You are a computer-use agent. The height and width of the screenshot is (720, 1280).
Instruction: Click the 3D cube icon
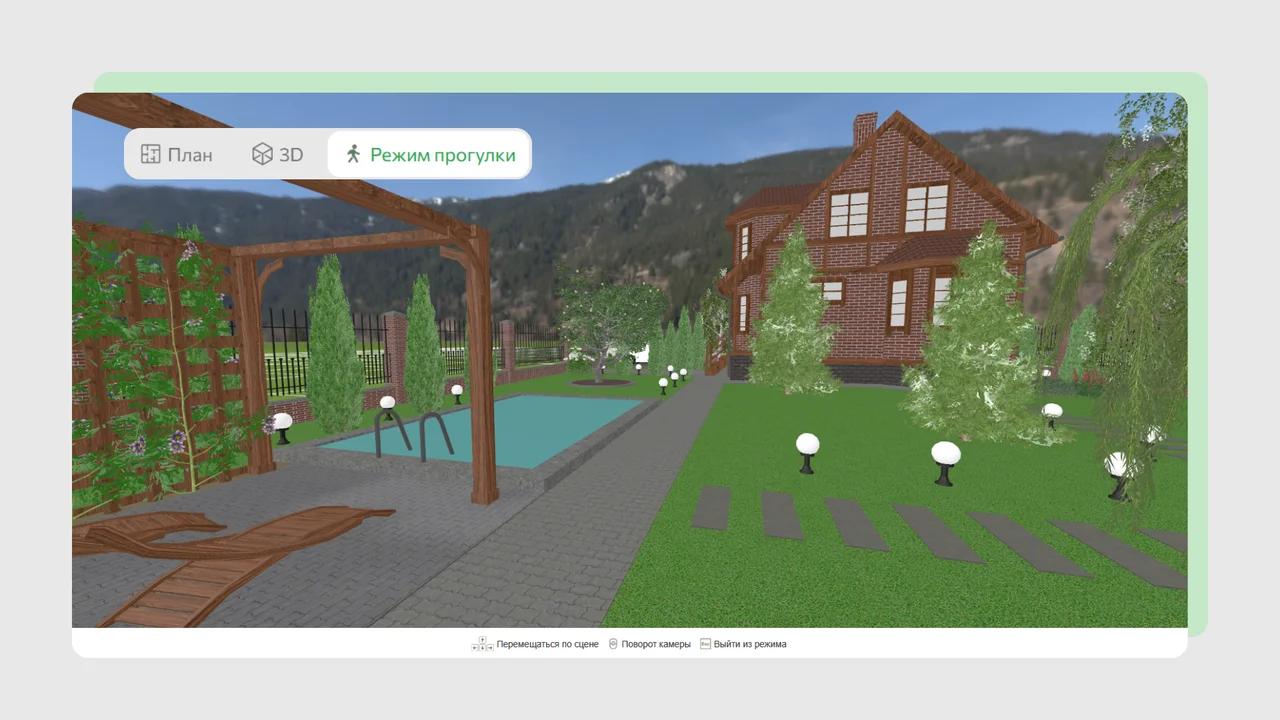click(262, 154)
